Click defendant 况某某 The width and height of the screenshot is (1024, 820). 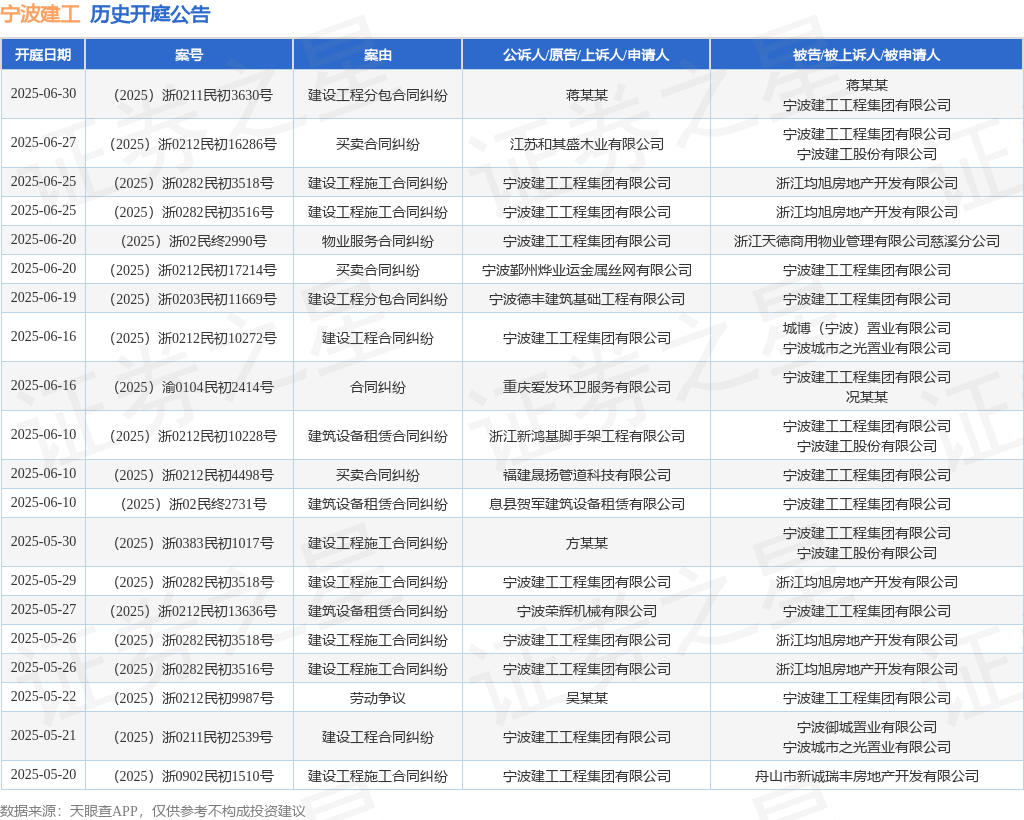(x=867, y=397)
